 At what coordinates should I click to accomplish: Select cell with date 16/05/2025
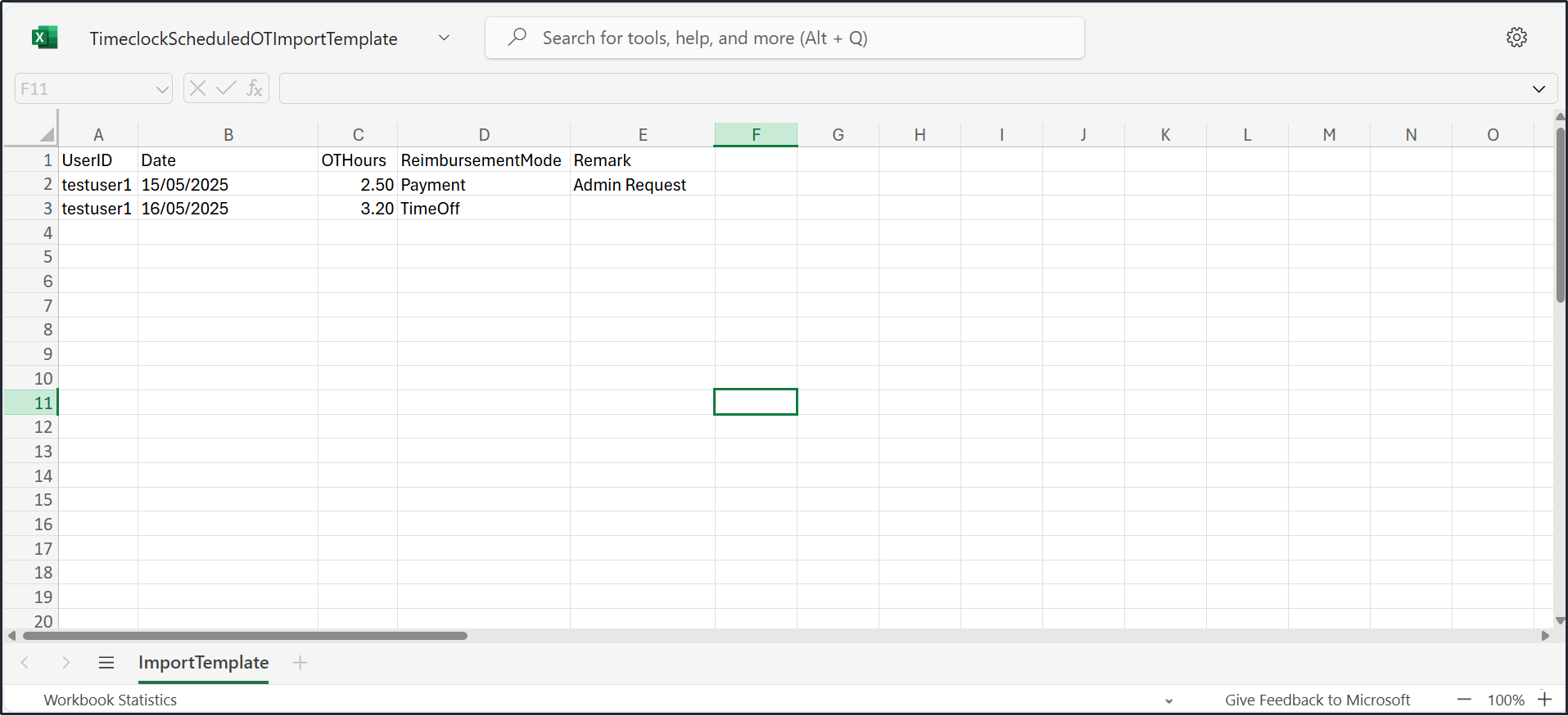228,209
